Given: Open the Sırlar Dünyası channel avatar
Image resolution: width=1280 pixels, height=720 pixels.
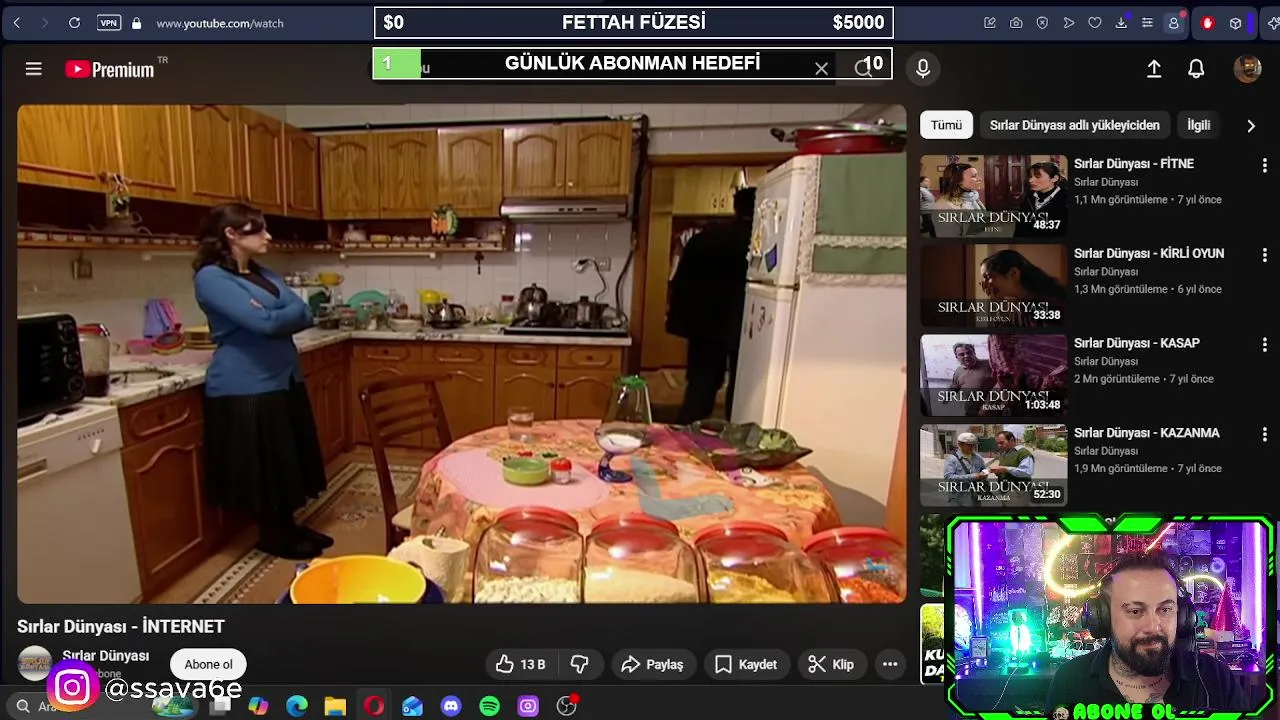Looking at the screenshot, I should 35,663.
